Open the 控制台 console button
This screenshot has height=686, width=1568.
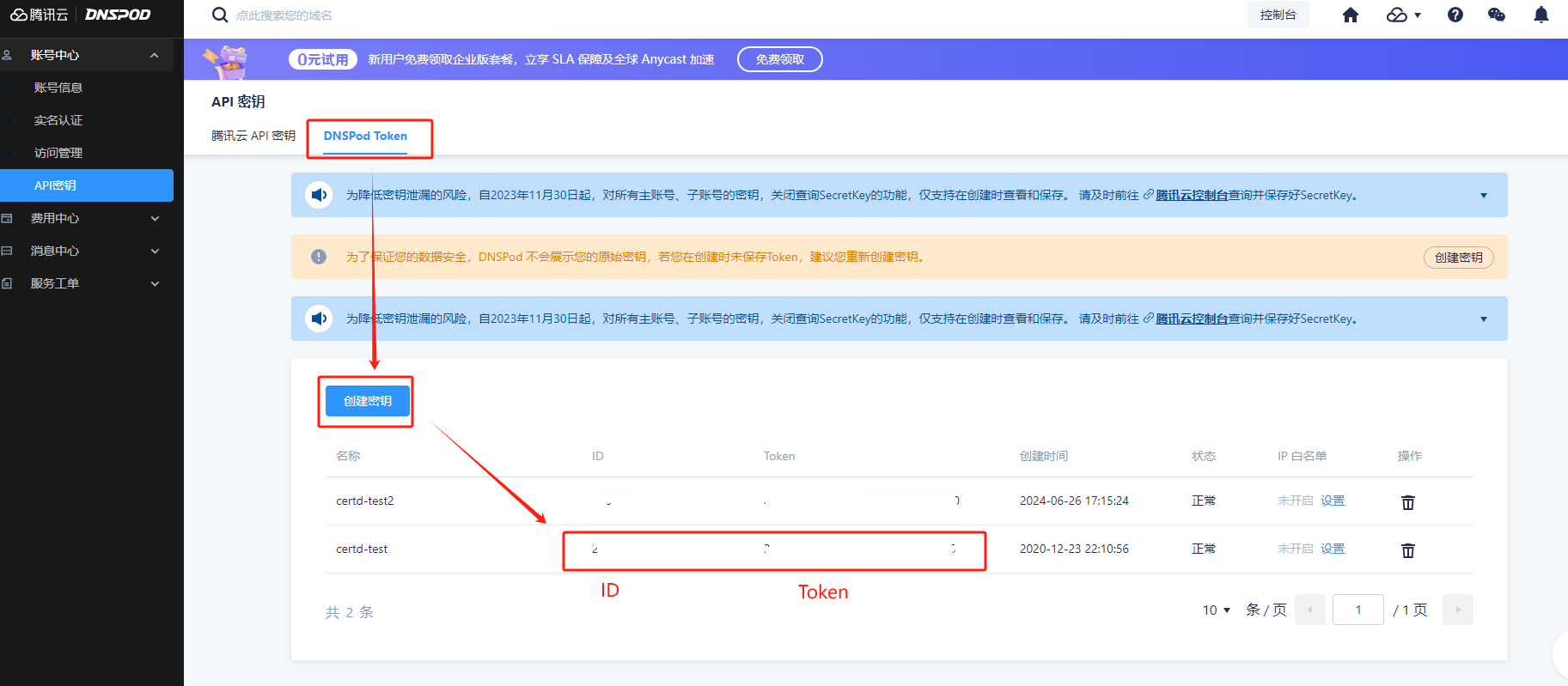click(1278, 15)
